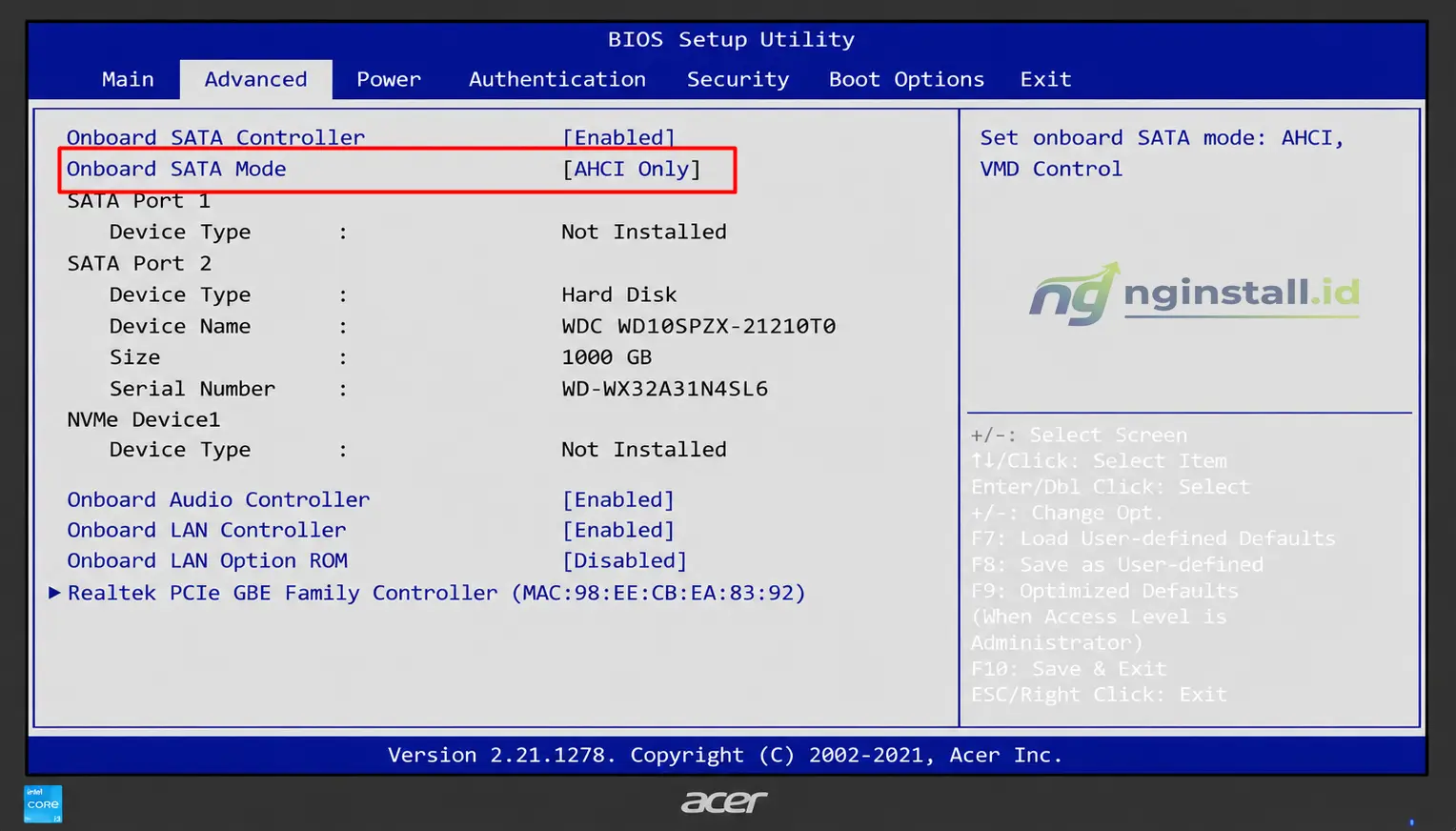Toggle Onboard LAN Controller [Enabled] value
Screen dimensions: 1456x831
(618, 530)
